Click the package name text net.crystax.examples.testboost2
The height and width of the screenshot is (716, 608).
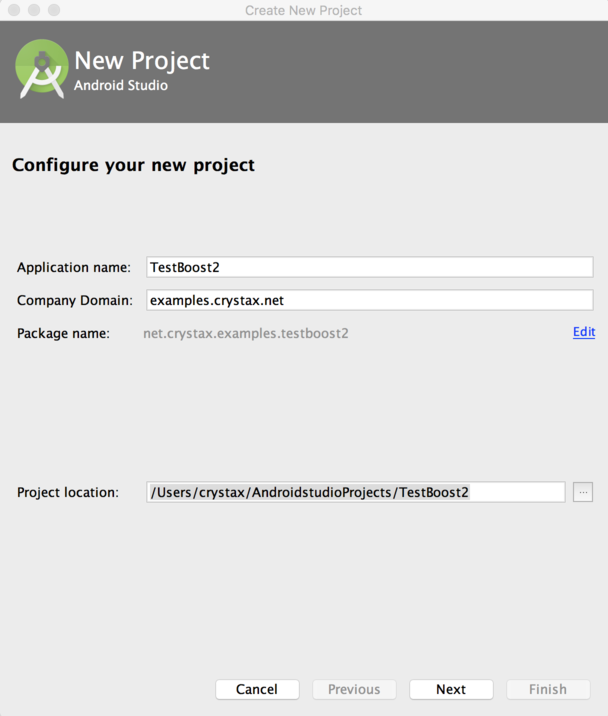(246, 333)
